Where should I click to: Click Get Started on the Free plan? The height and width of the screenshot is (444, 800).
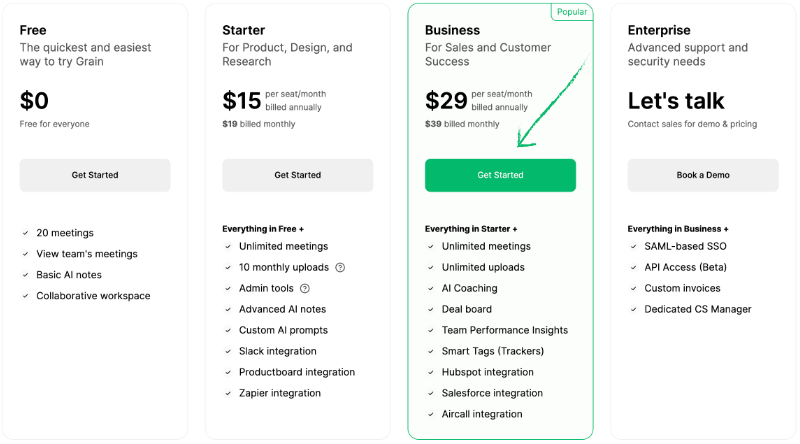pyautogui.click(x=95, y=175)
